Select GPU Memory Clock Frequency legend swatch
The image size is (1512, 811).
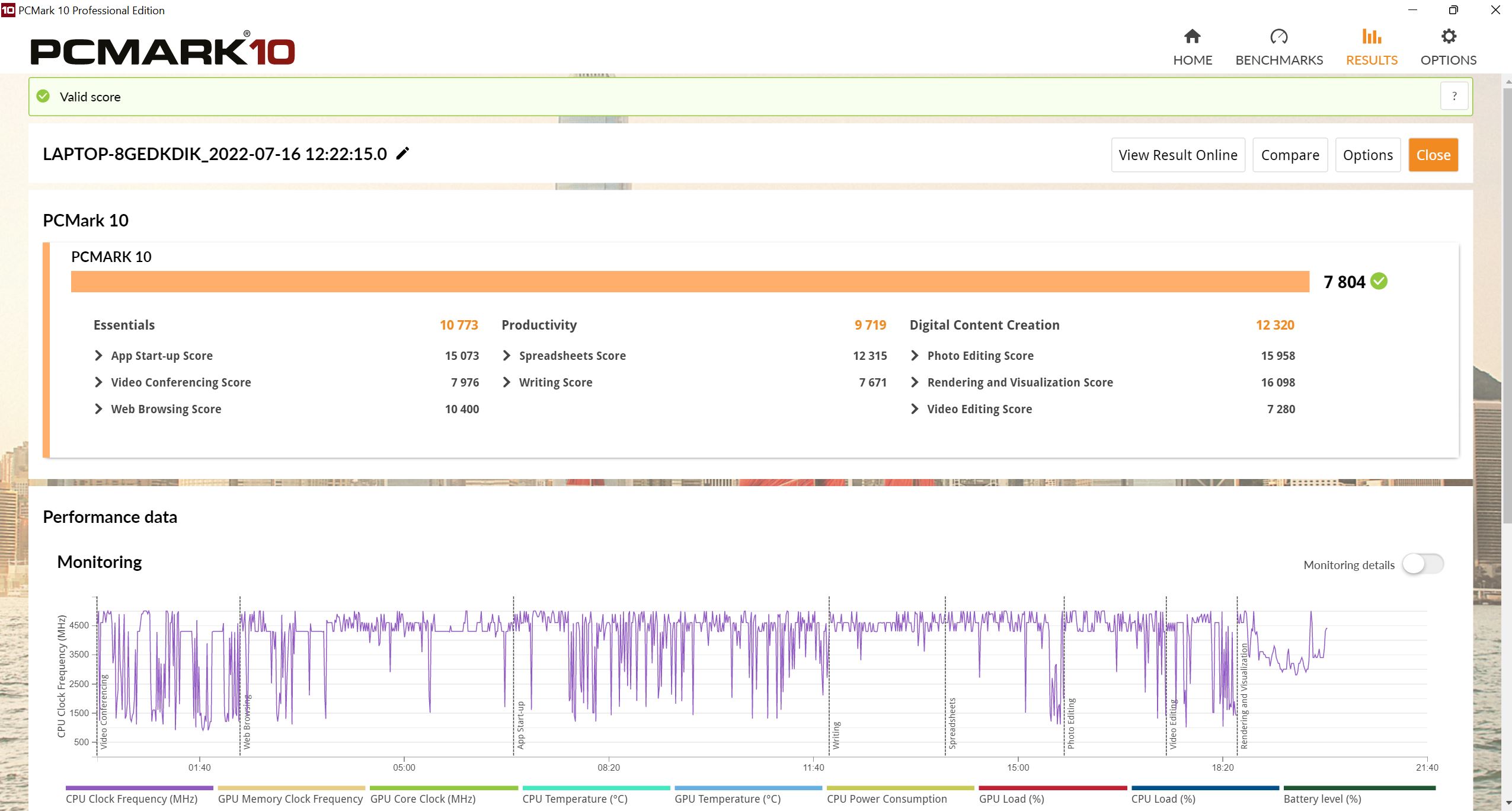(291, 788)
